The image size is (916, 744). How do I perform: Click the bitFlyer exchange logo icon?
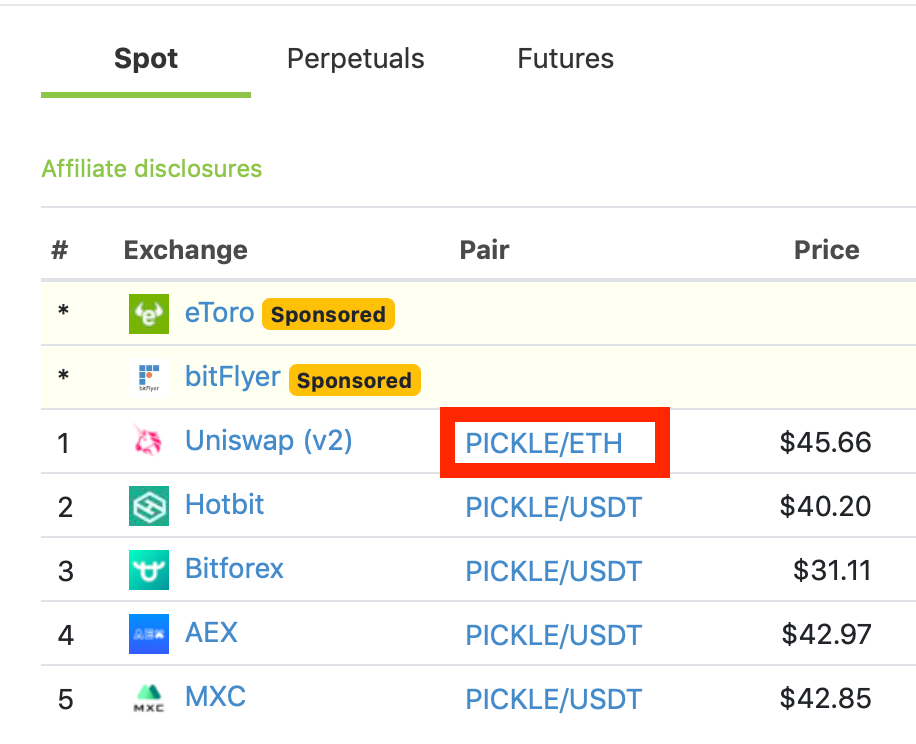[149, 378]
